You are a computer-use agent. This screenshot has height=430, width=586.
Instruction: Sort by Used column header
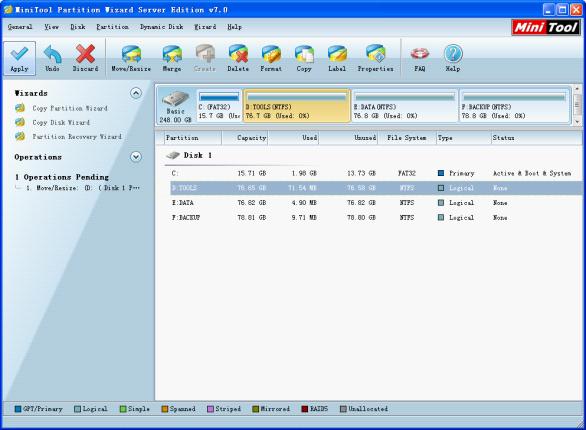pyautogui.click(x=293, y=138)
